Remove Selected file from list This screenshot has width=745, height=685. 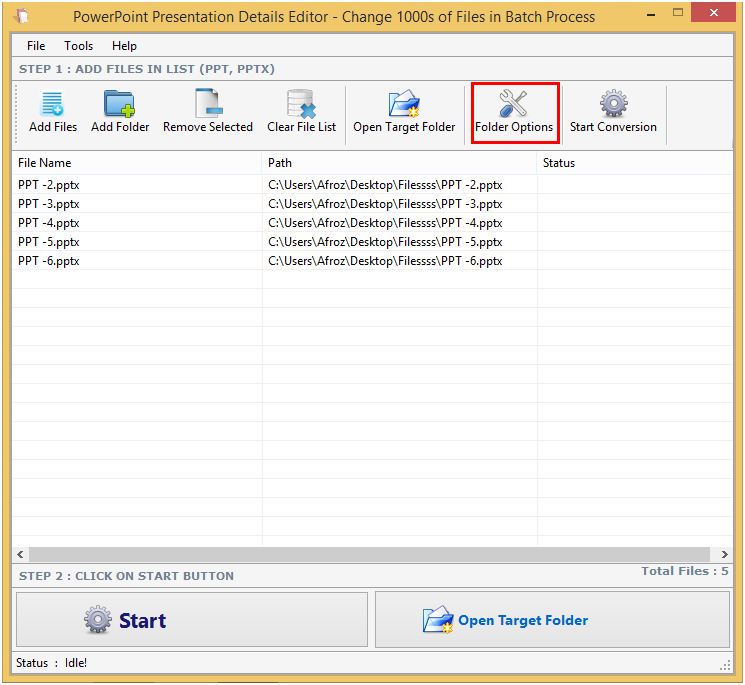208,113
